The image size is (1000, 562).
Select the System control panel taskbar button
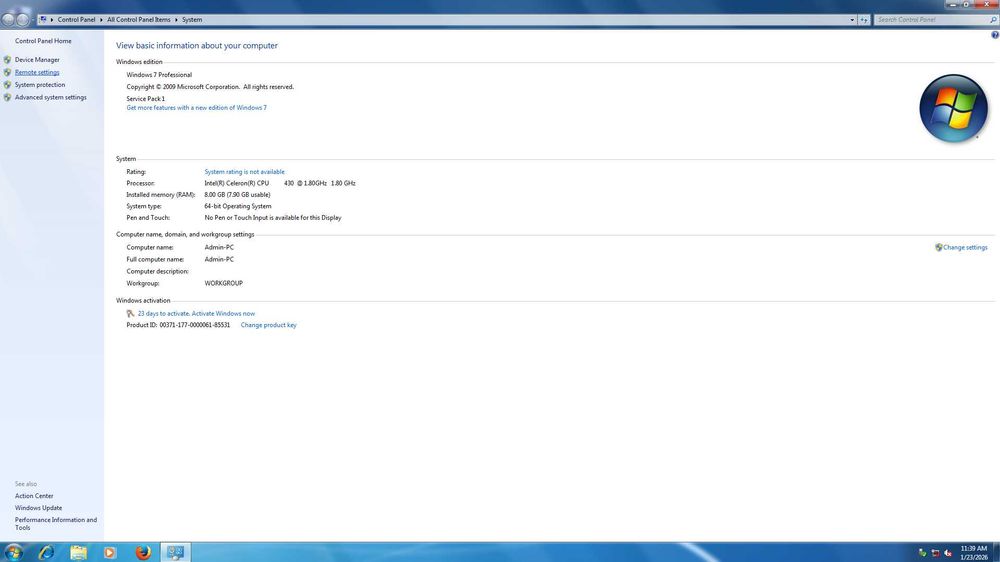click(175, 552)
